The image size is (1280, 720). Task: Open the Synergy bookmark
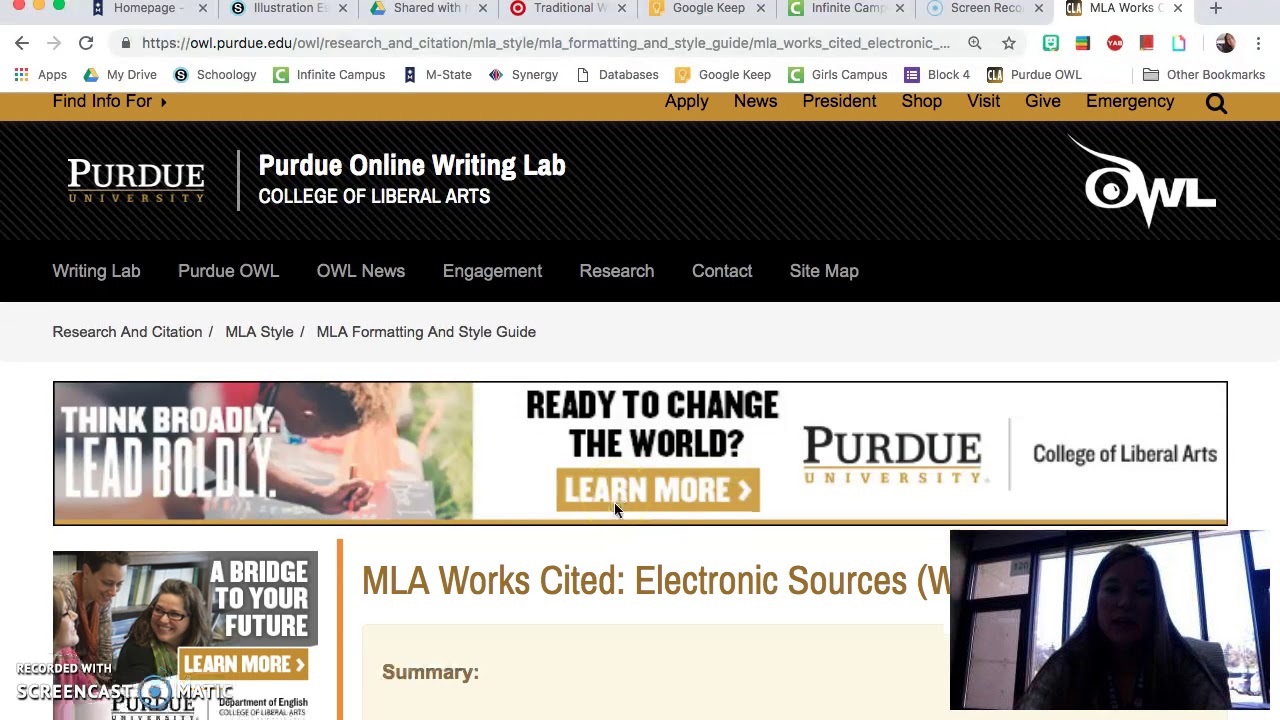click(523, 75)
